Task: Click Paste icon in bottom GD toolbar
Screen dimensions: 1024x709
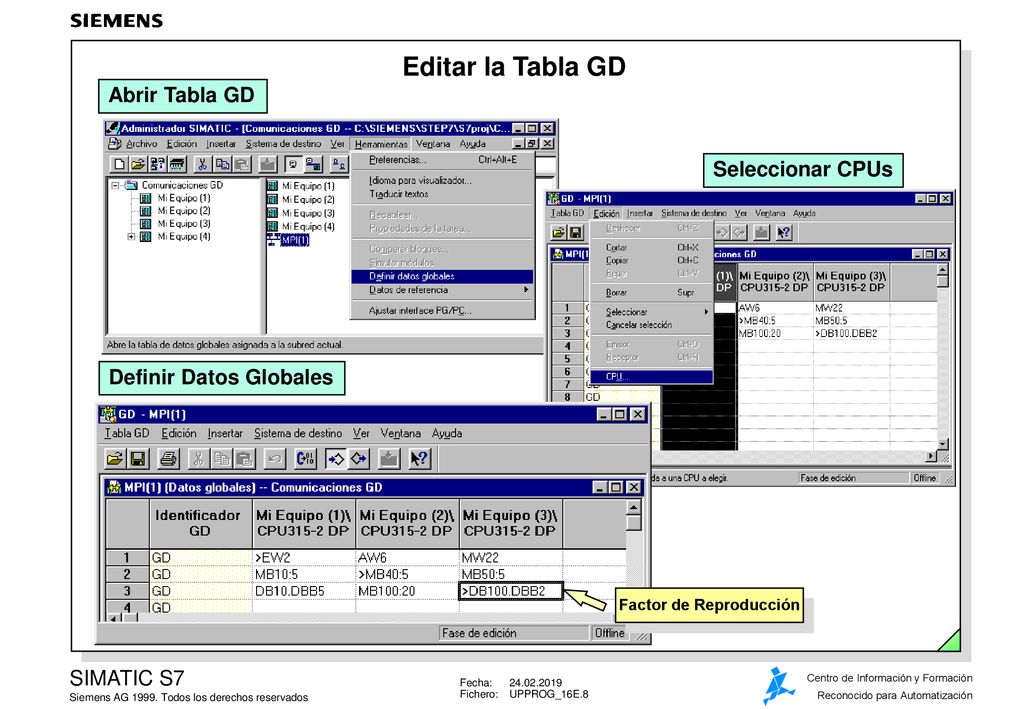Action: pos(244,459)
